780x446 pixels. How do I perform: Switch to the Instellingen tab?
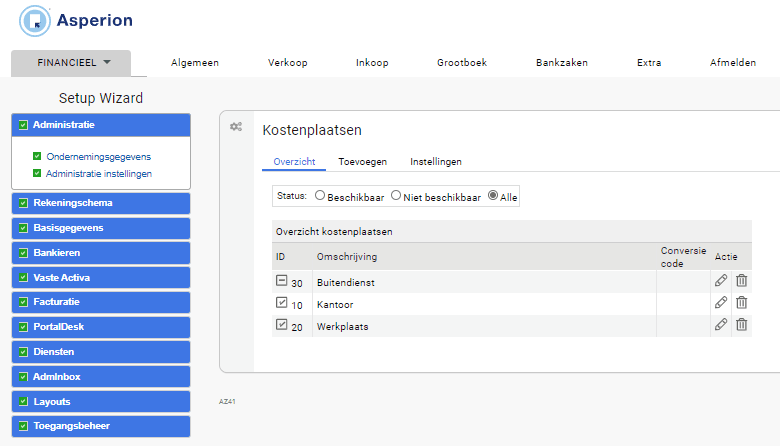pos(436,162)
